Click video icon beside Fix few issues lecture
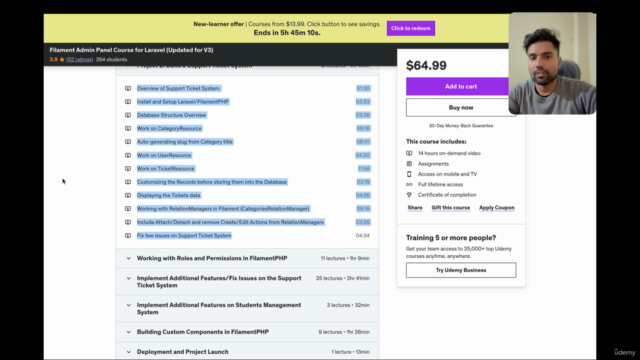This screenshot has width=640, height=360. tap(128, 236)
